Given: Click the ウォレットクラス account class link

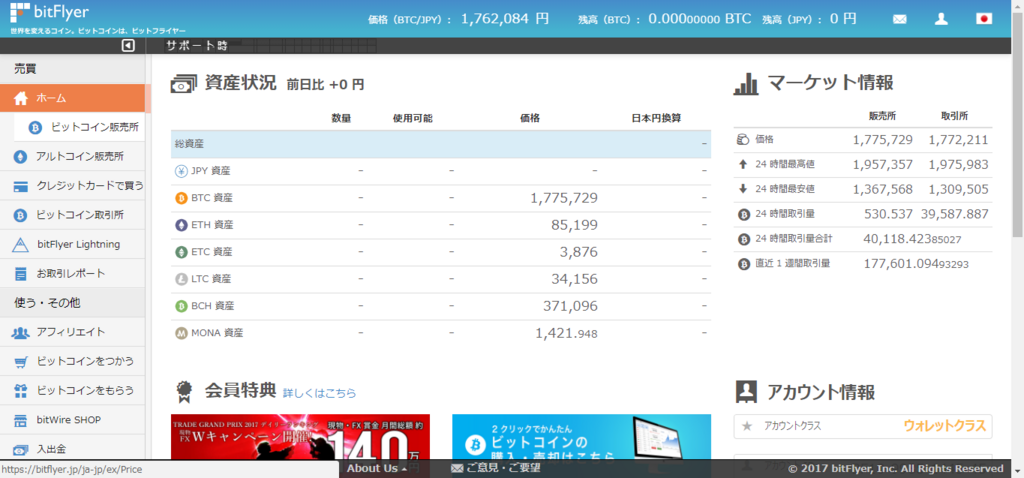Looking at the screenshot, I should tap(944, 426).
